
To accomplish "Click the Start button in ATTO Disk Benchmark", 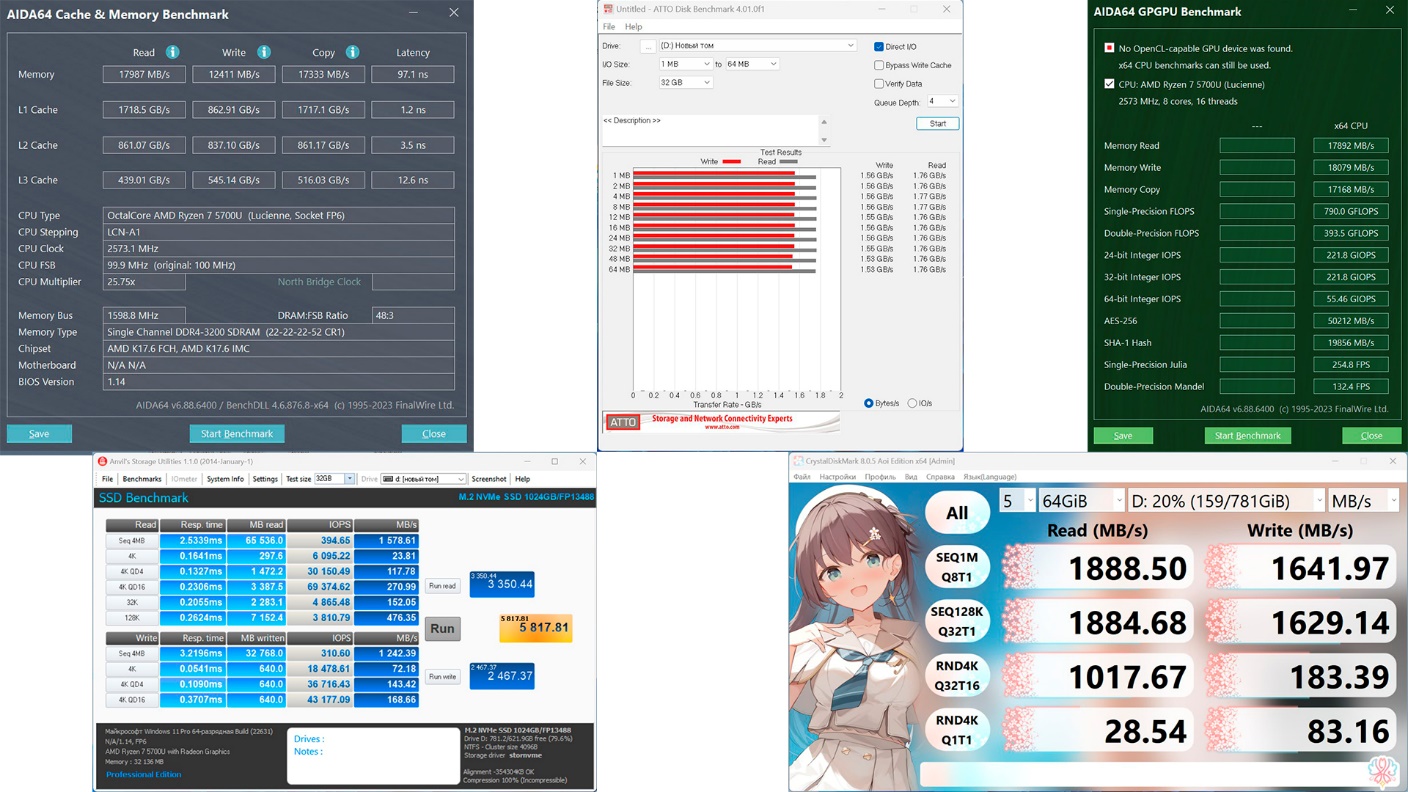I will tap(937, 124).
